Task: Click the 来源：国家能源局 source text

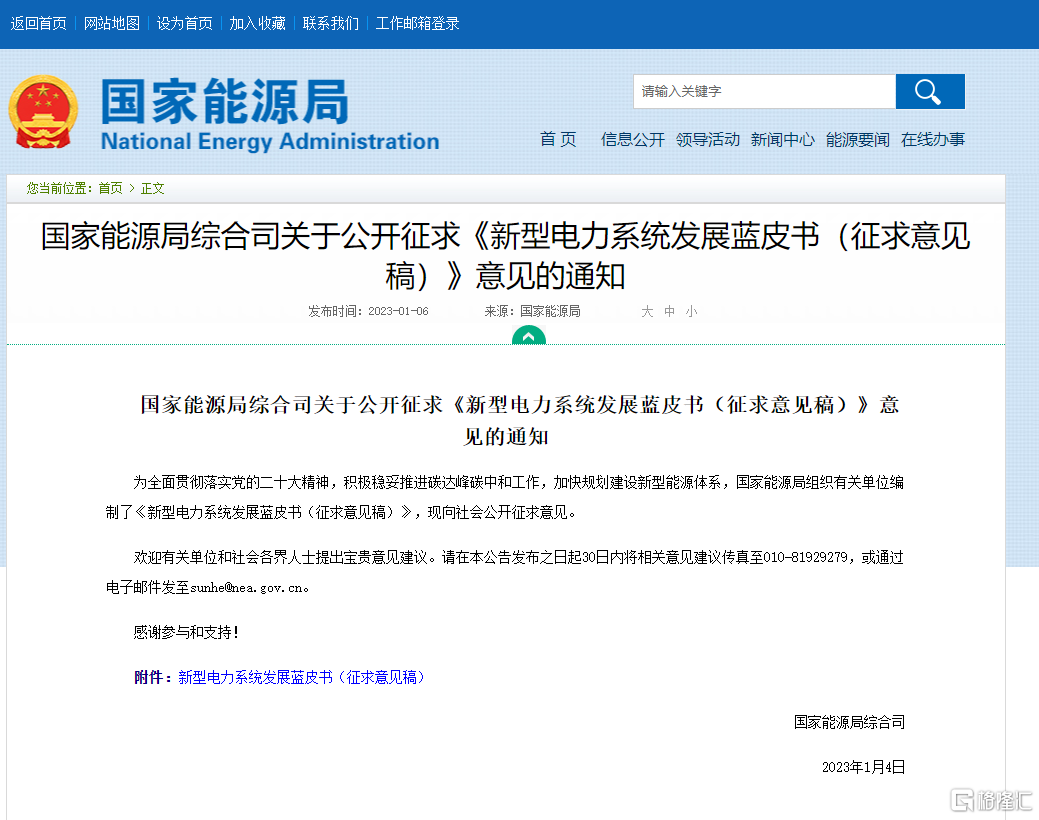Action: (532, 312)
